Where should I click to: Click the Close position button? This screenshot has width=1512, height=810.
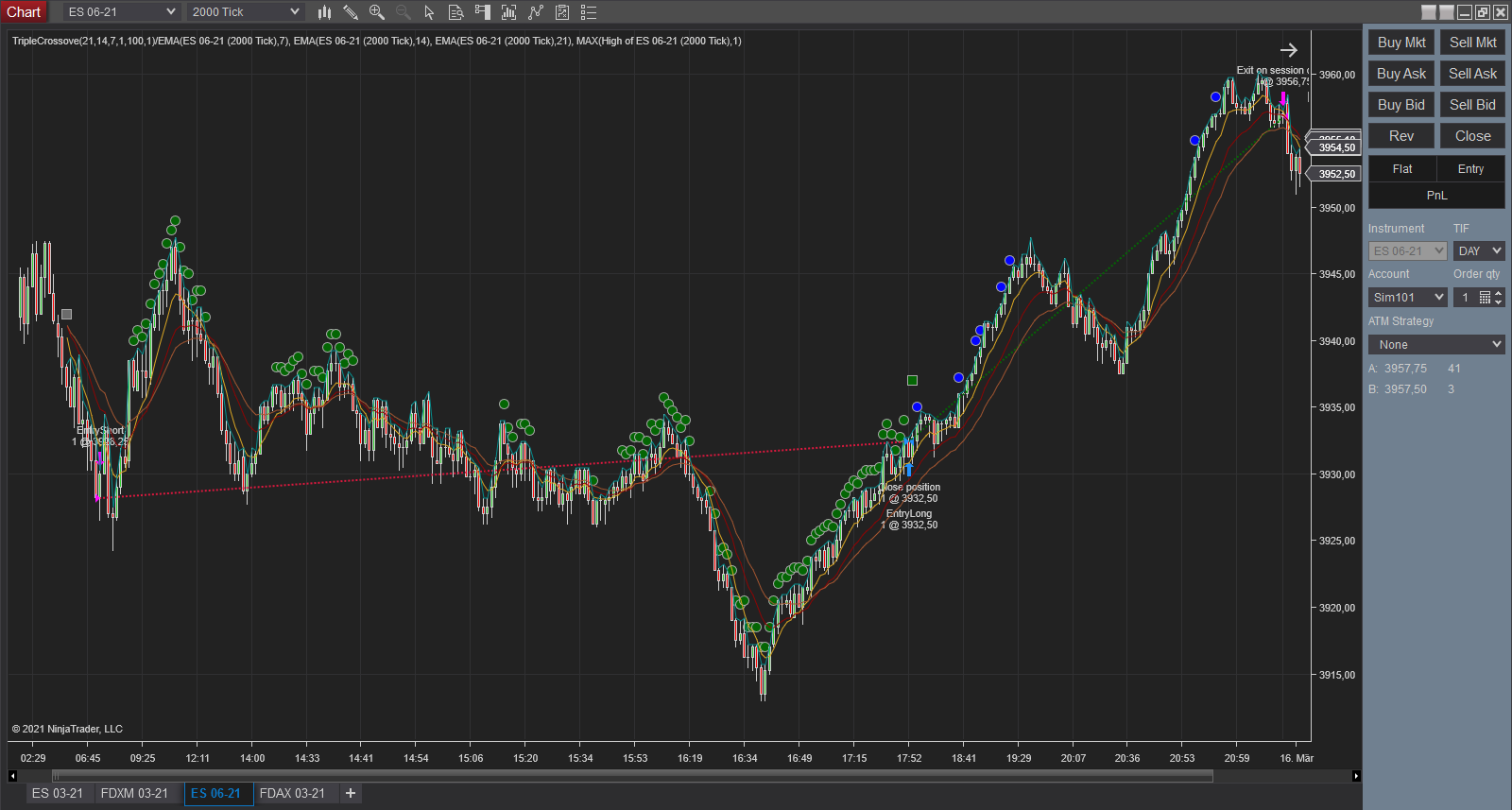pyautogui.click(x=1472, y=136)
